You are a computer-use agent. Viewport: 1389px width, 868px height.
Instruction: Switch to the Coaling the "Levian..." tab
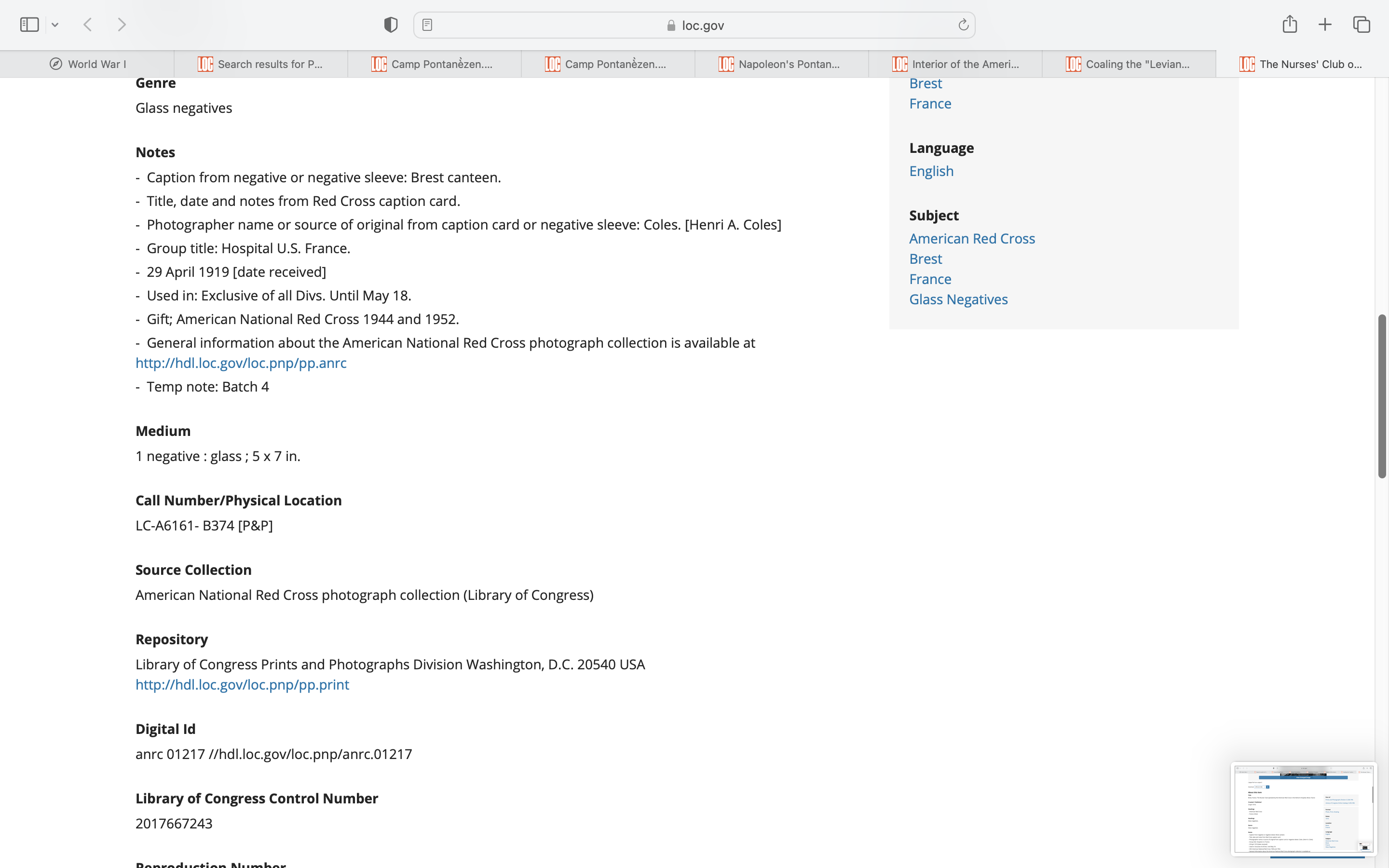[x=1129, y=64]
